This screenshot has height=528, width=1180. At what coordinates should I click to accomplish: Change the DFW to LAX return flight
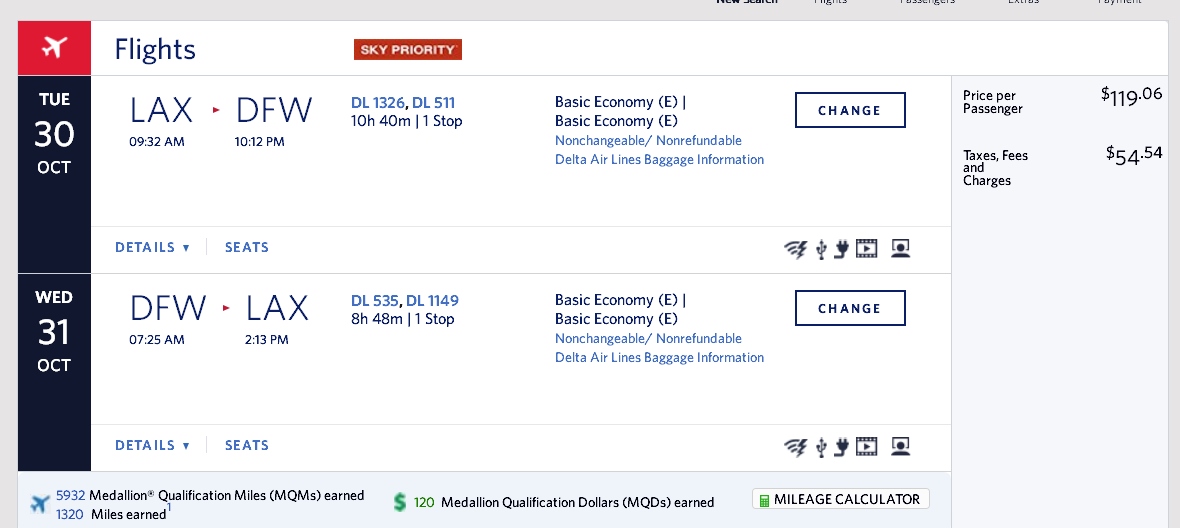(x=850, y=309)
